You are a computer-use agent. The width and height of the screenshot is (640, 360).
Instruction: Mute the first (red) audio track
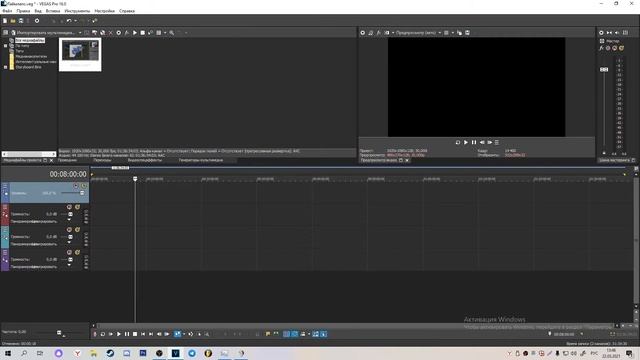pyautogui.click(x=69, y=207)
